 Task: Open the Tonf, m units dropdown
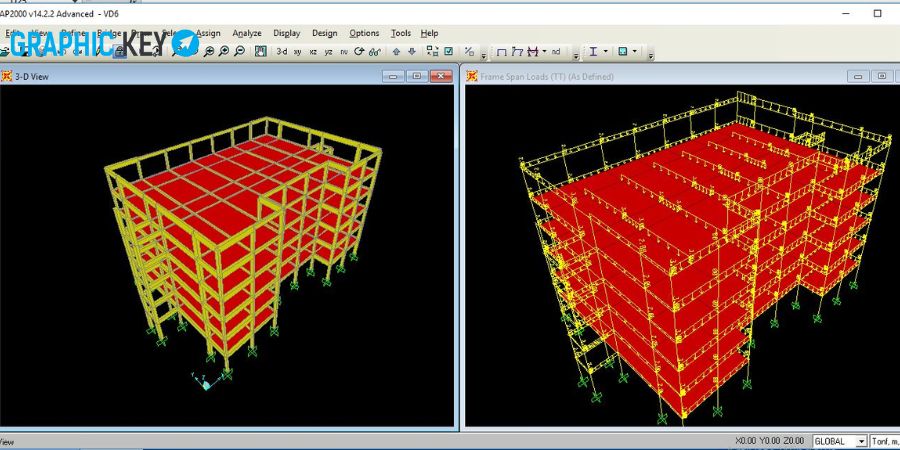pyautogui.click(x=885, y=441)
